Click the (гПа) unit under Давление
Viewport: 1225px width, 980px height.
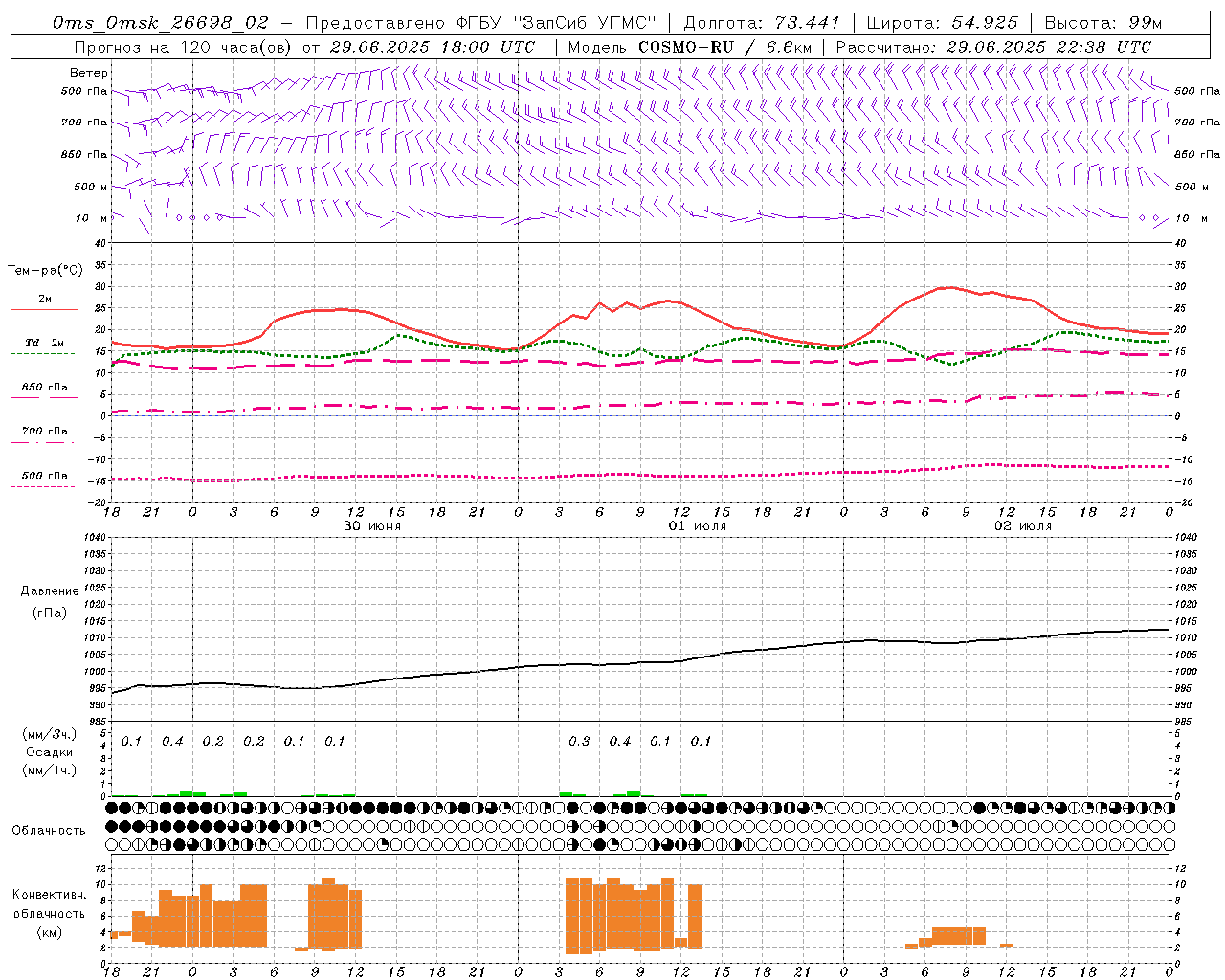click(49, 613)
